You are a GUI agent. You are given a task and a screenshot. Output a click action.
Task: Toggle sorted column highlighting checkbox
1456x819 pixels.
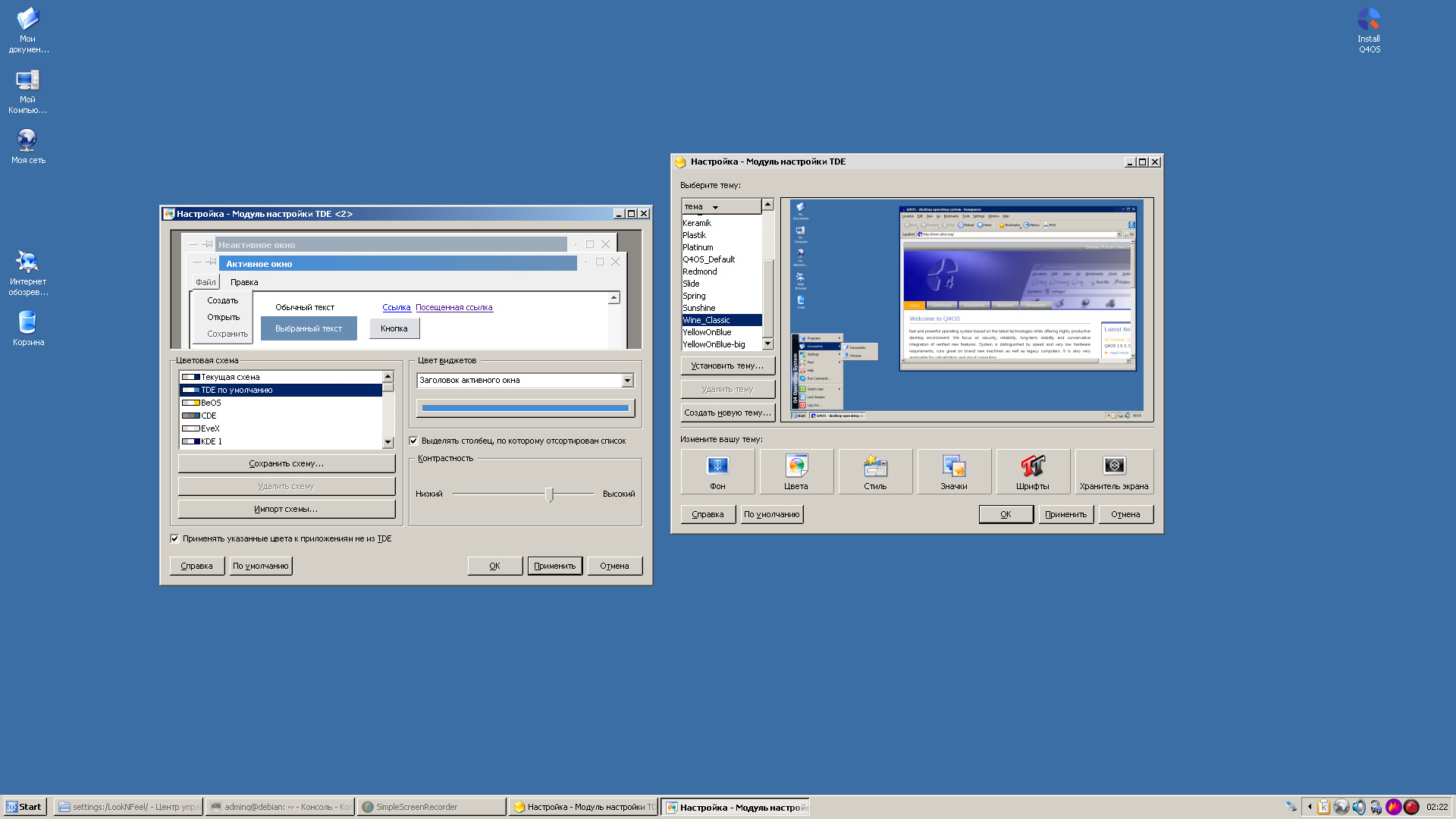click(414, 441)
